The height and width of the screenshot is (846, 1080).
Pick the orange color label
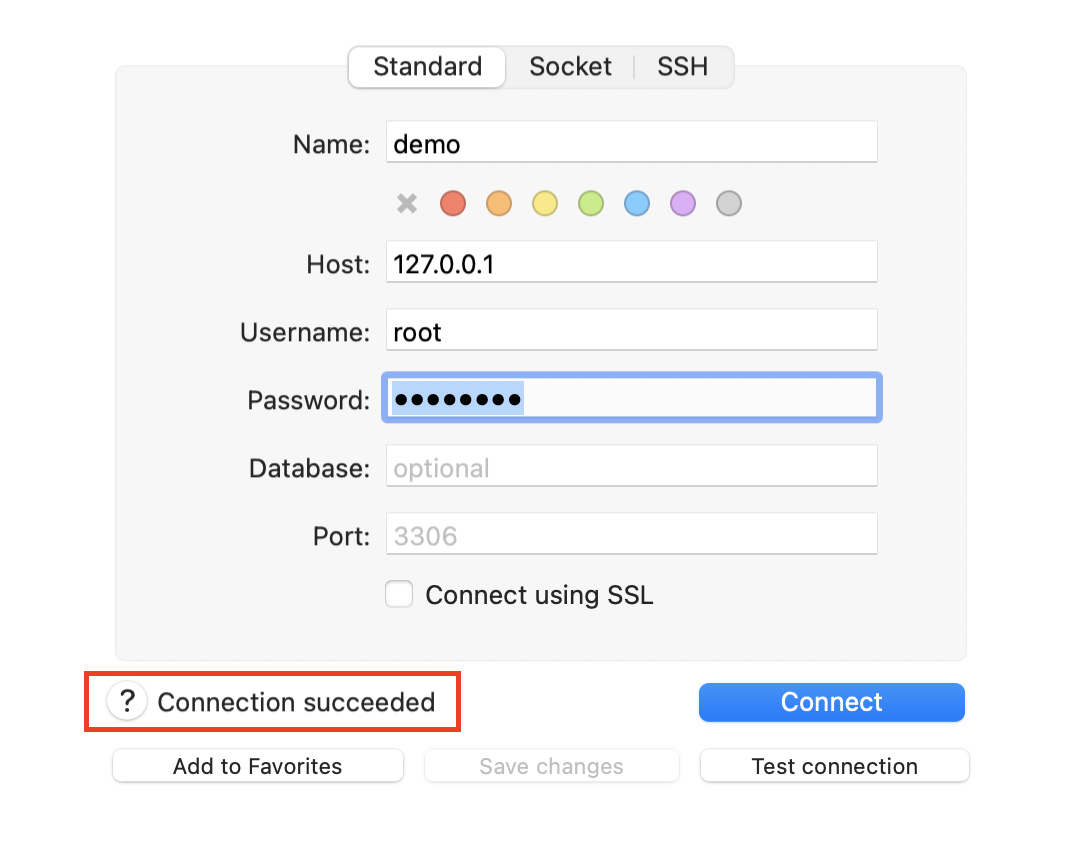pos(499,204)
